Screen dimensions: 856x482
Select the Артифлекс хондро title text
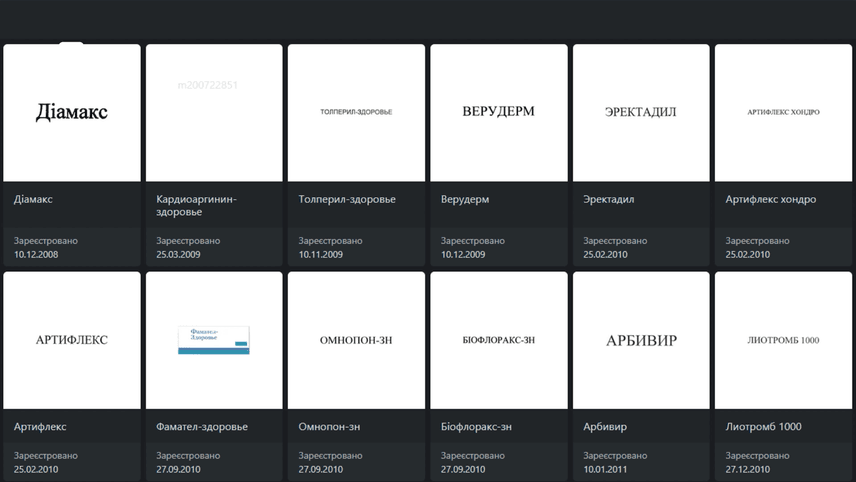(770, 199)
